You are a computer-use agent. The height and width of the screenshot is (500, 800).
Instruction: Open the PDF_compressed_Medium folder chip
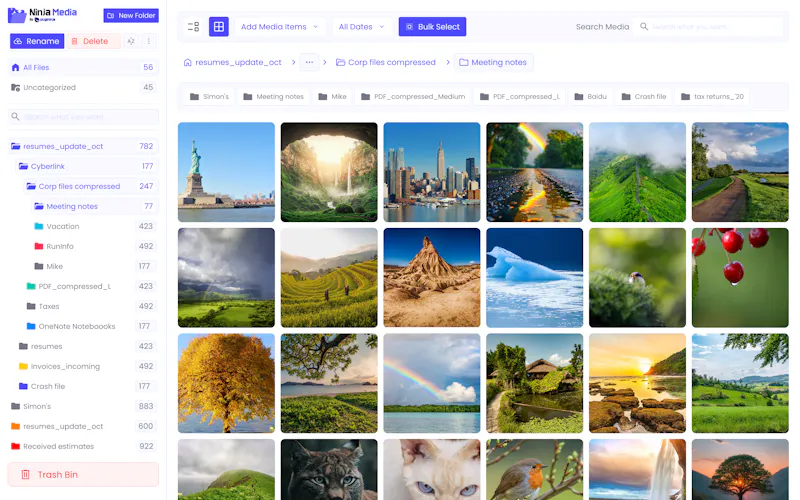413,96
